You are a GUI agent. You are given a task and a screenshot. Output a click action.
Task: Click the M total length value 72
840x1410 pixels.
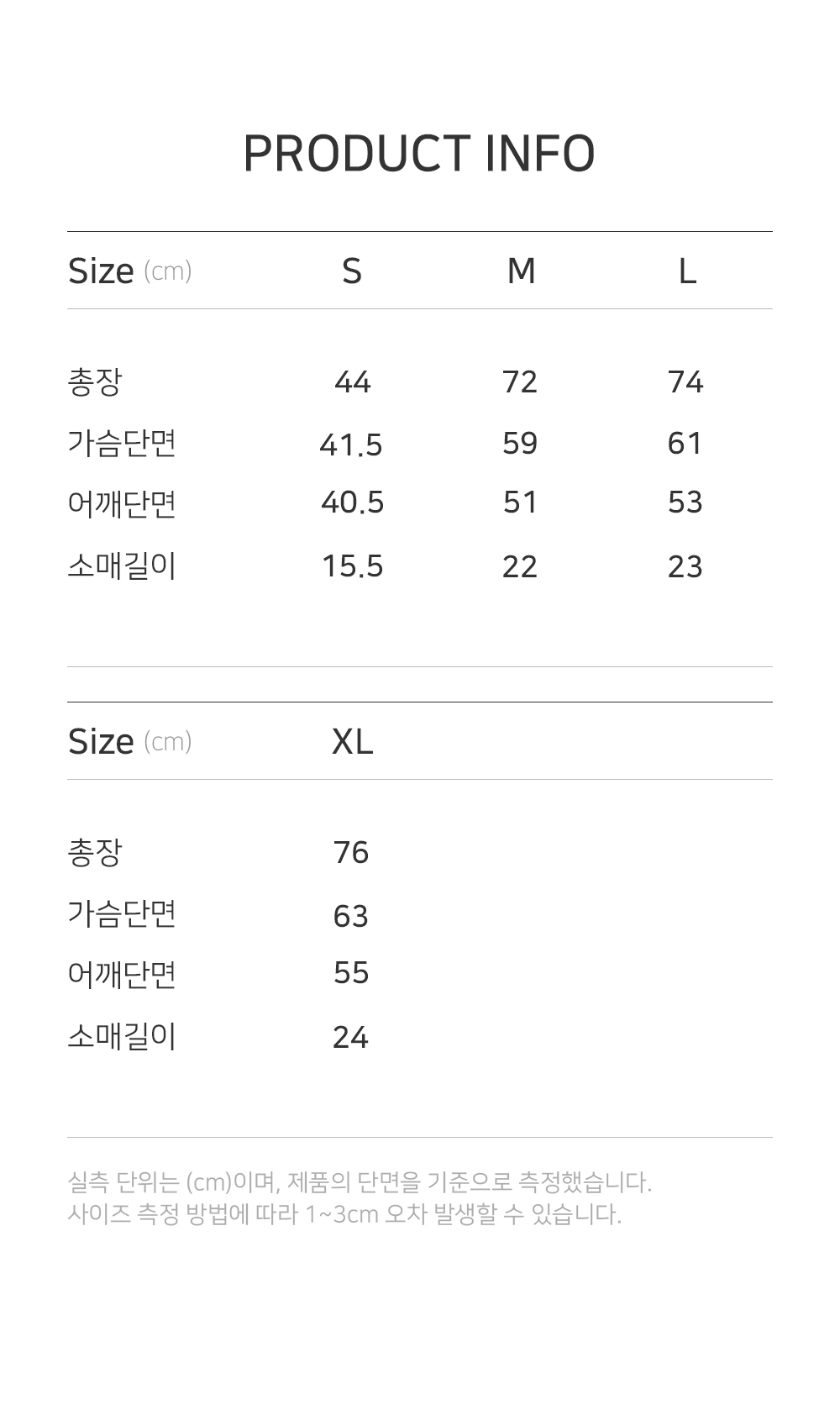520,382
